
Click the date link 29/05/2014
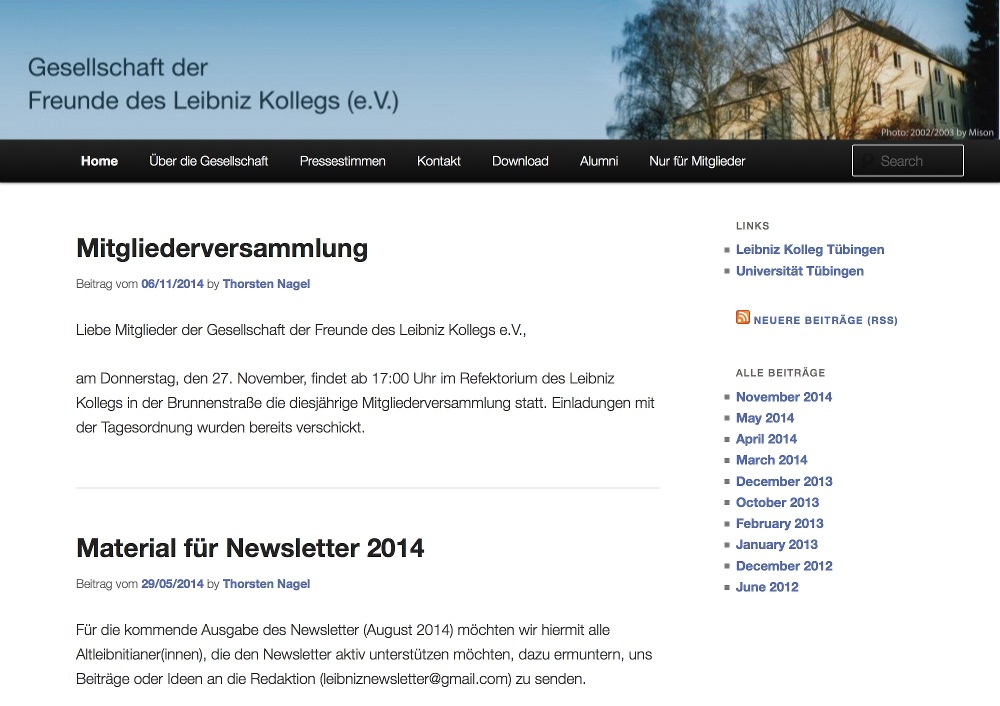coord(172,584)
